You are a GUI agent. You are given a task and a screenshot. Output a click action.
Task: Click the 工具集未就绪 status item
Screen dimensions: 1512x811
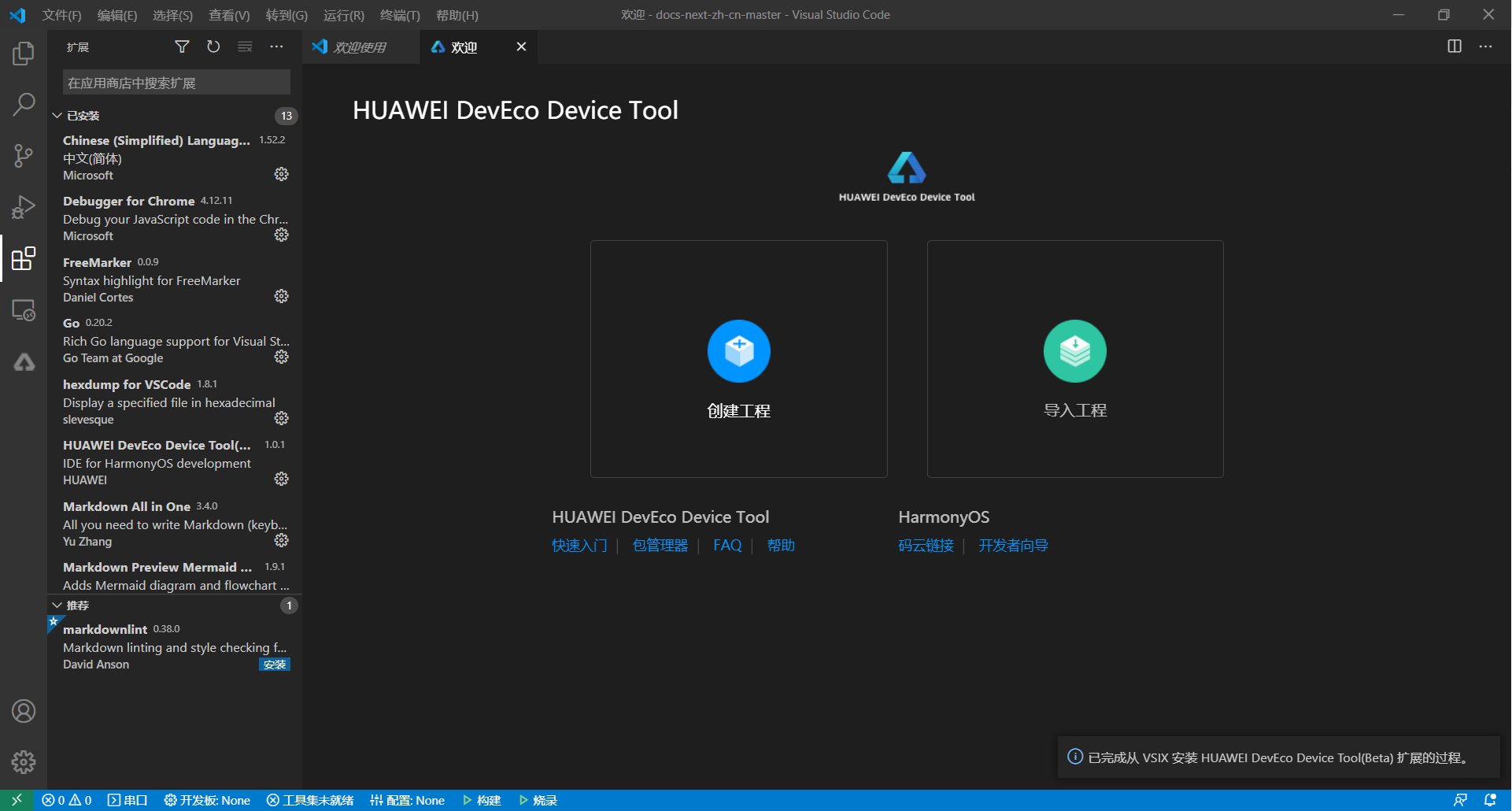[310, 800]
